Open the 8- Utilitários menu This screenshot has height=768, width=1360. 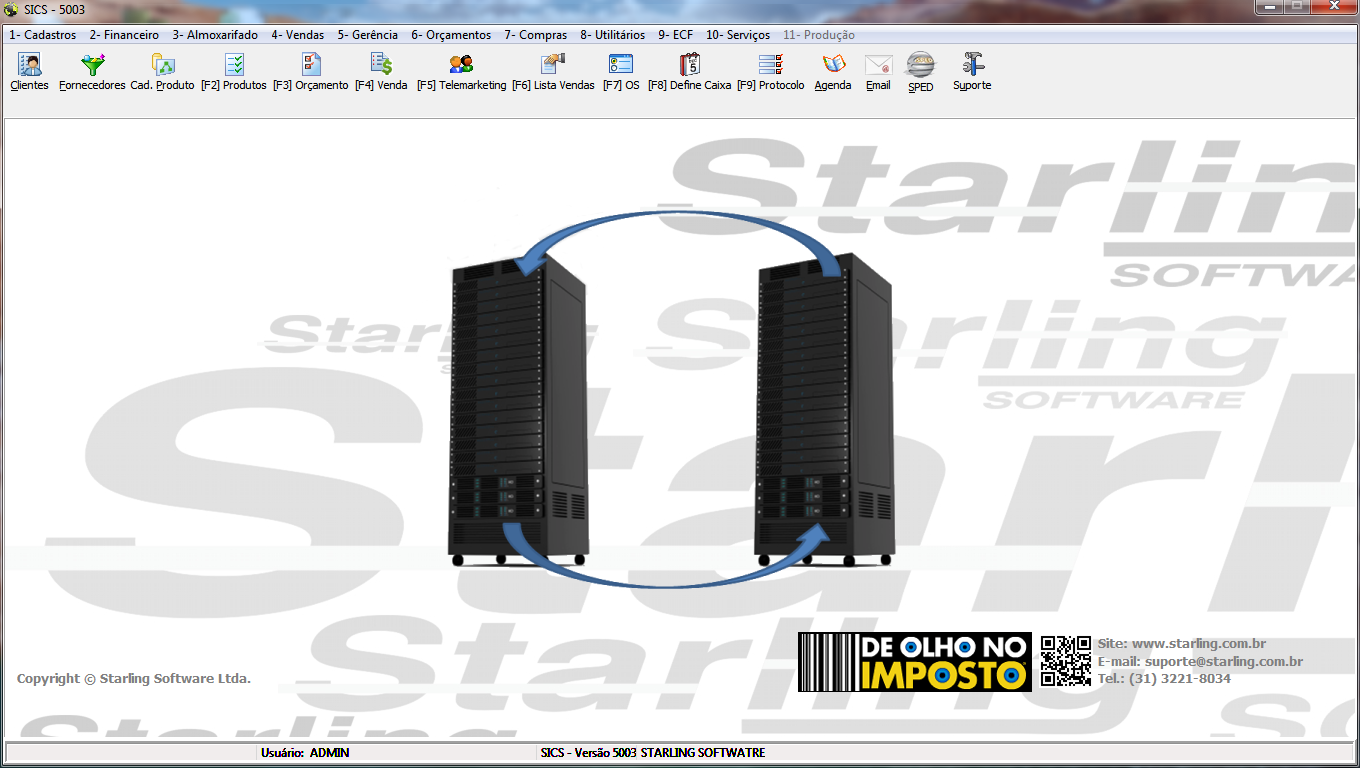(x=612, y=34)
